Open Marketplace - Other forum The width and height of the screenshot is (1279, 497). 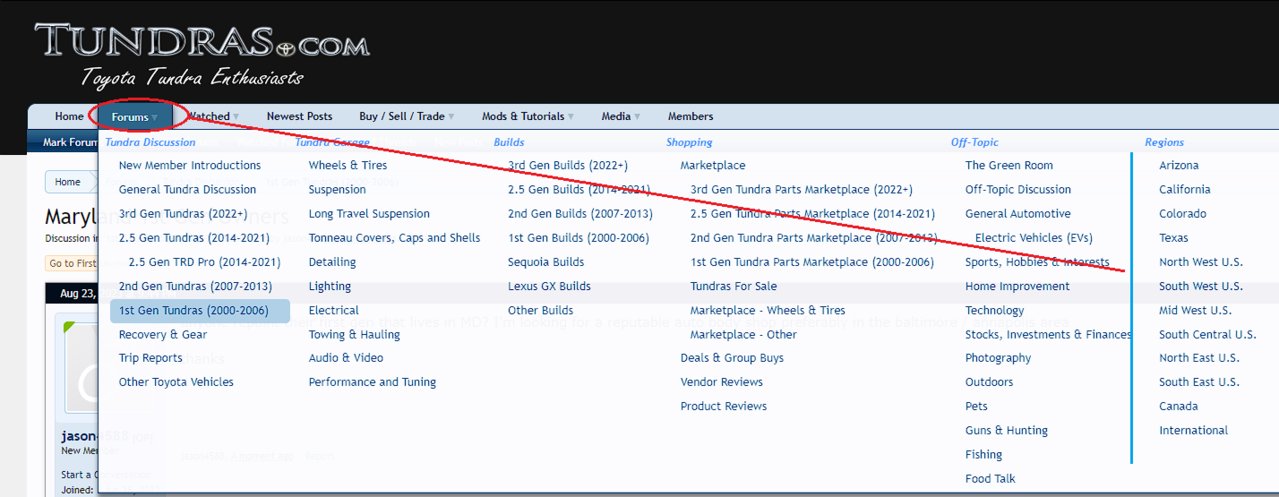click(x=743, y=335)
